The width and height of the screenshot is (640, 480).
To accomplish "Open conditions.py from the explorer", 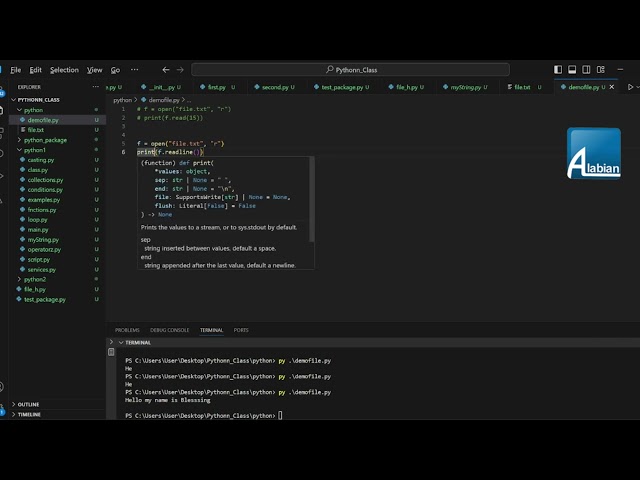I will click(45, 190).
